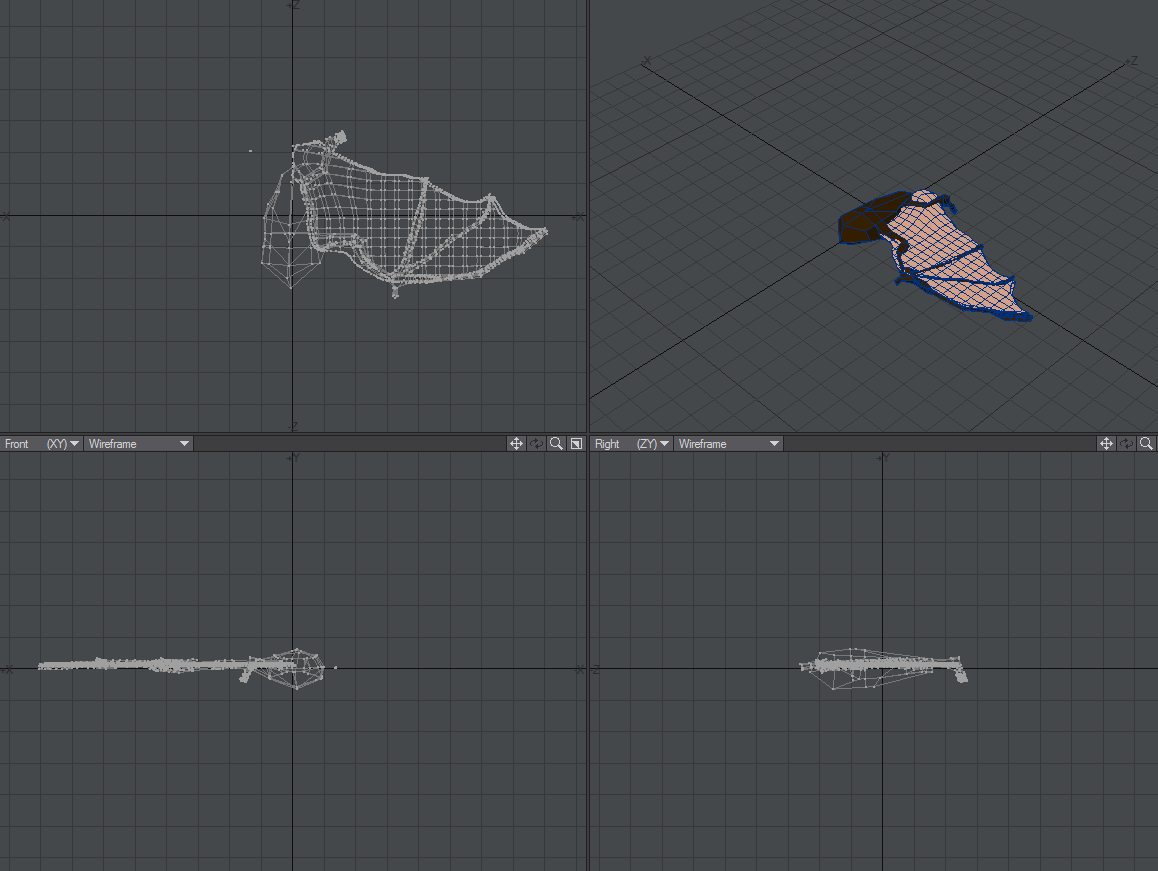Screen dimensions: 1158x871
Task: Open the Wireframe display mode dropdown in Right viewport
Action: [x=728, y=443]
